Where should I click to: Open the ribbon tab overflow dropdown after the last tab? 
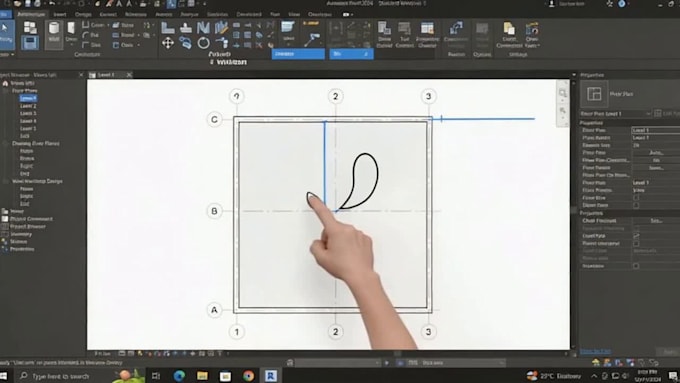[x=348, y=14]
